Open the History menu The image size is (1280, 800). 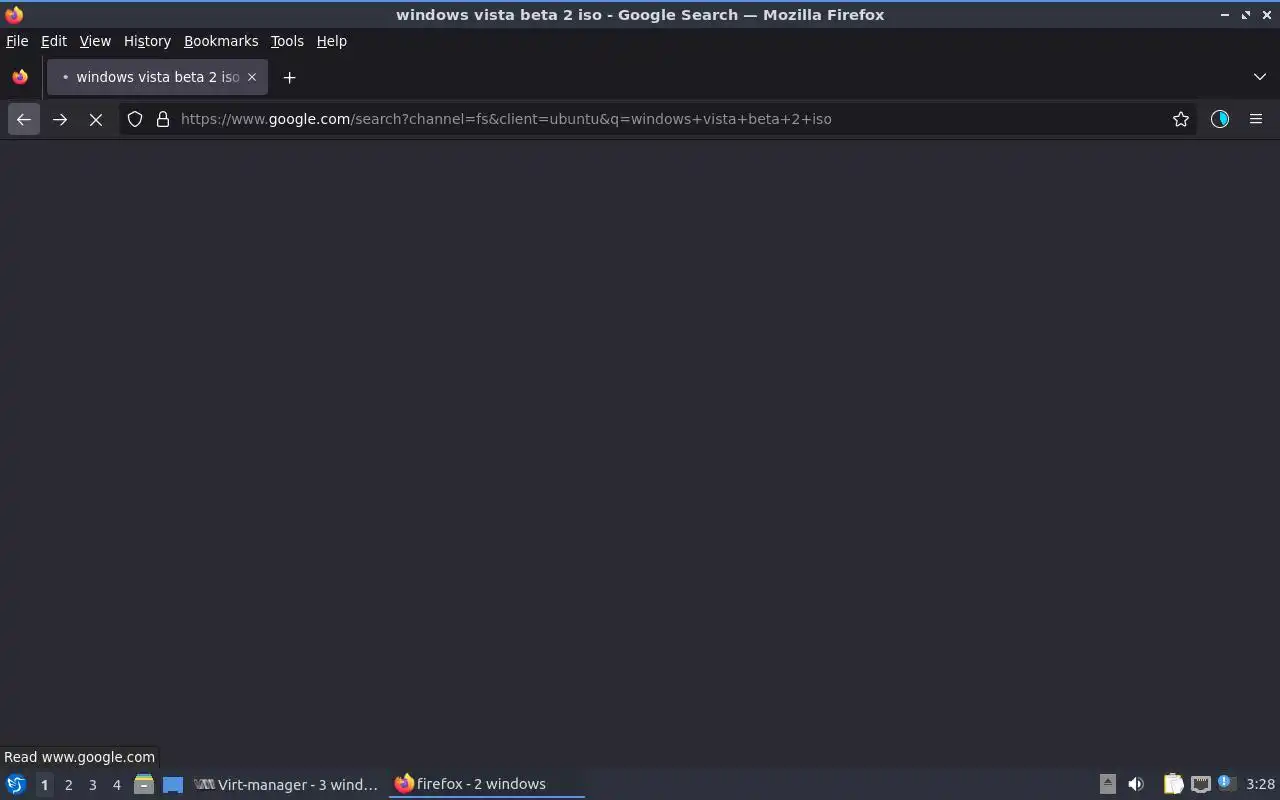(147, 41)
